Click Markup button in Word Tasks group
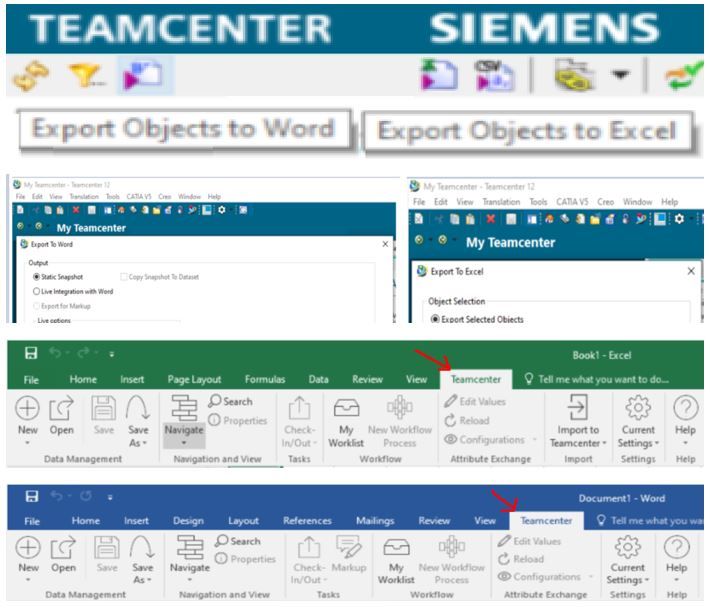 click(x=349, y=554)
